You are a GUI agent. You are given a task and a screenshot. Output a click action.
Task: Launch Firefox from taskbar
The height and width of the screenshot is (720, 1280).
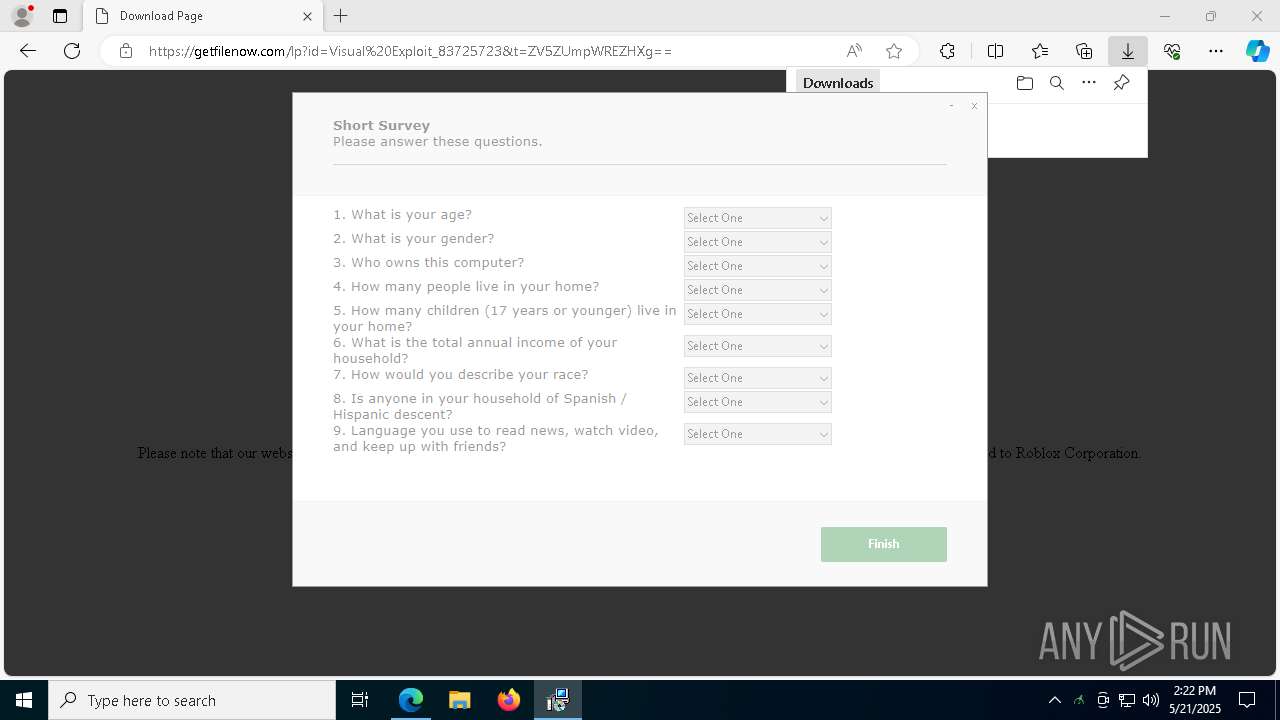[509, 700]
